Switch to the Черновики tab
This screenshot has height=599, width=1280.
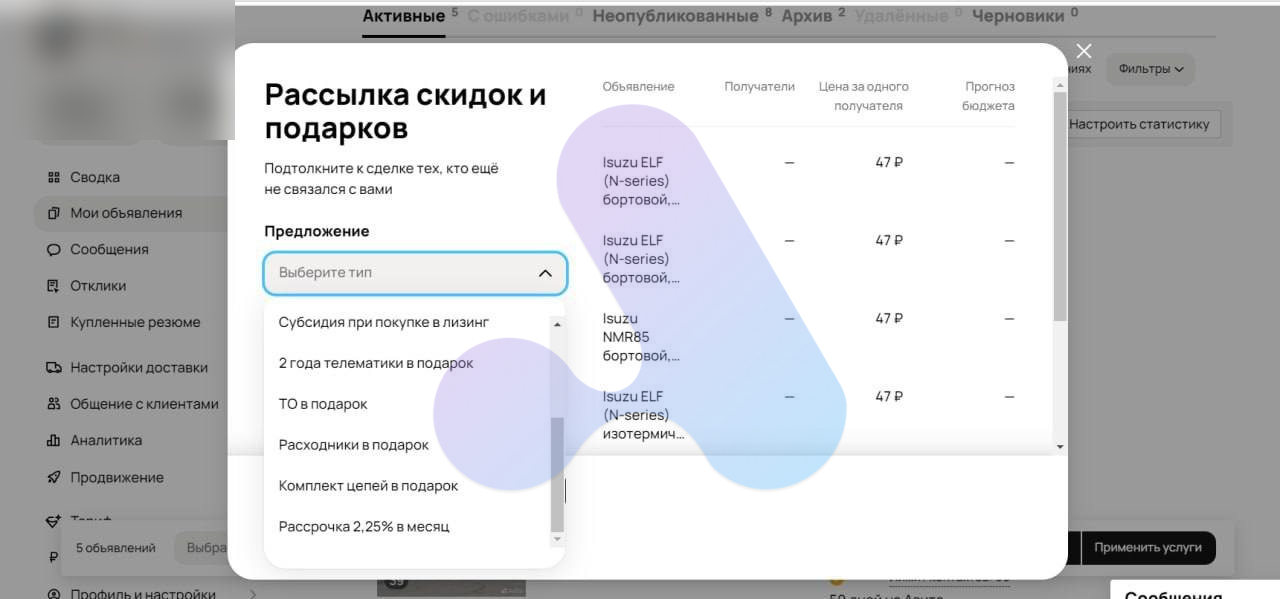click(1018, 16)
